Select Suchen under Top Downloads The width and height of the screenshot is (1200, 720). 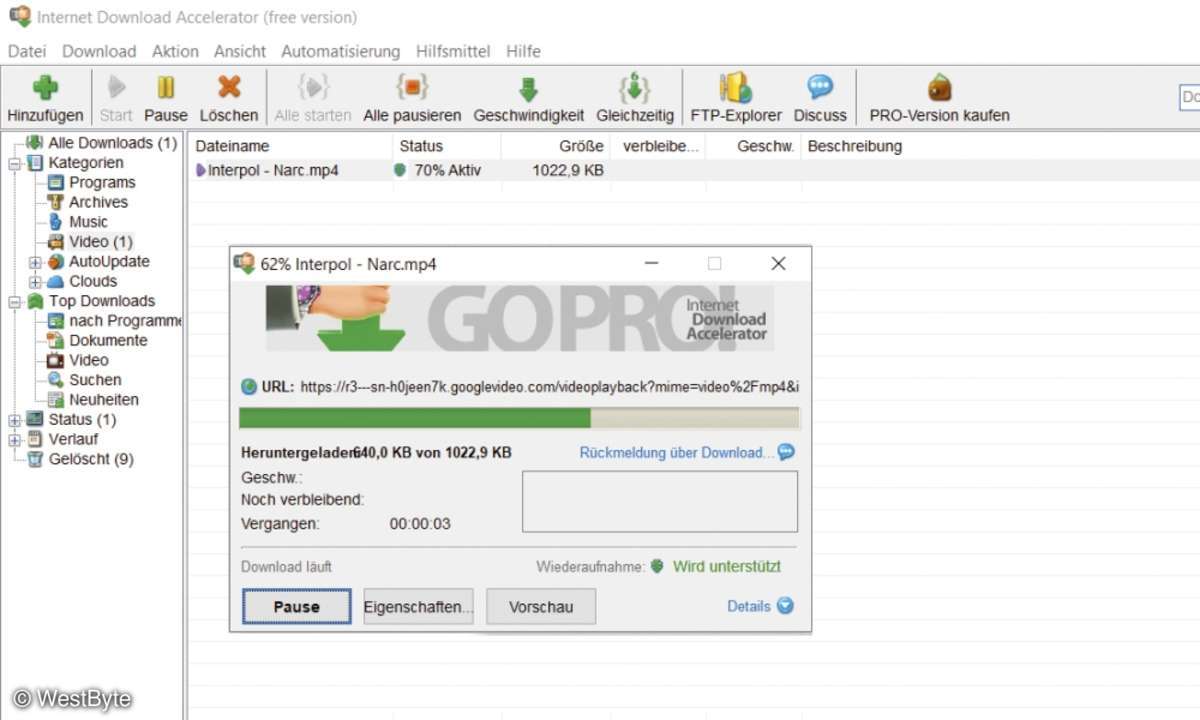[x=95, y=380]
